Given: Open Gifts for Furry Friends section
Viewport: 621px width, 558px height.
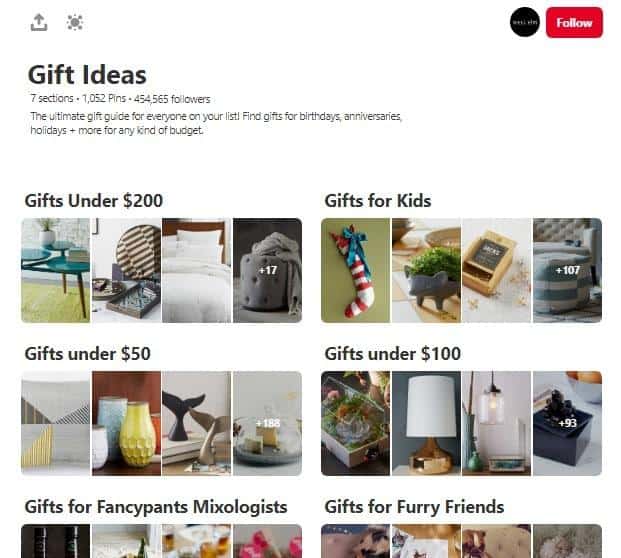Looking at the screenshot, I should tap(414, 507).
